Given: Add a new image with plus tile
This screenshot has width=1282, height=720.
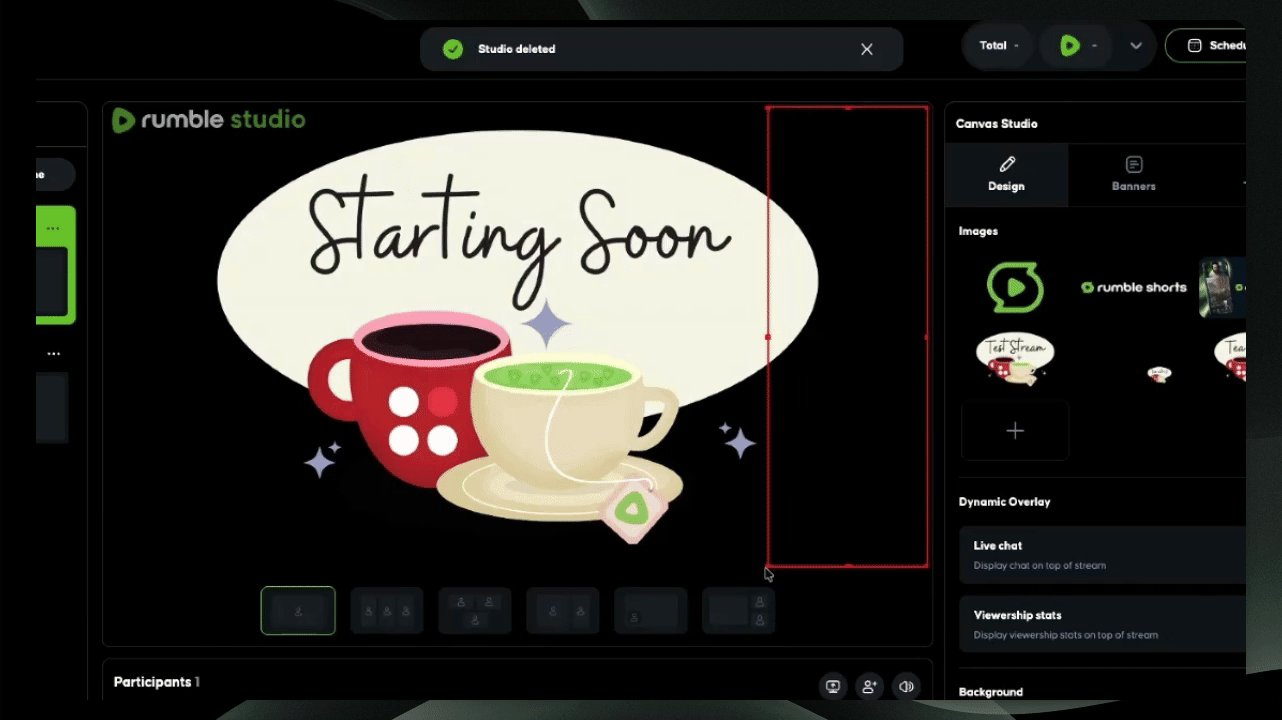Looking at the screenshot, I should point(1015,431).
